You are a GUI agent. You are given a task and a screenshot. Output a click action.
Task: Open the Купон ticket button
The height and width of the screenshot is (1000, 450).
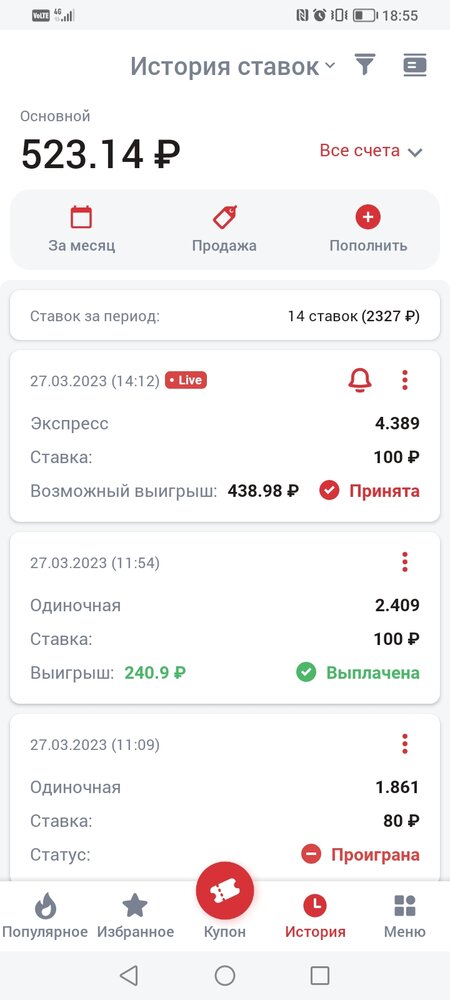tap(225, 892)
